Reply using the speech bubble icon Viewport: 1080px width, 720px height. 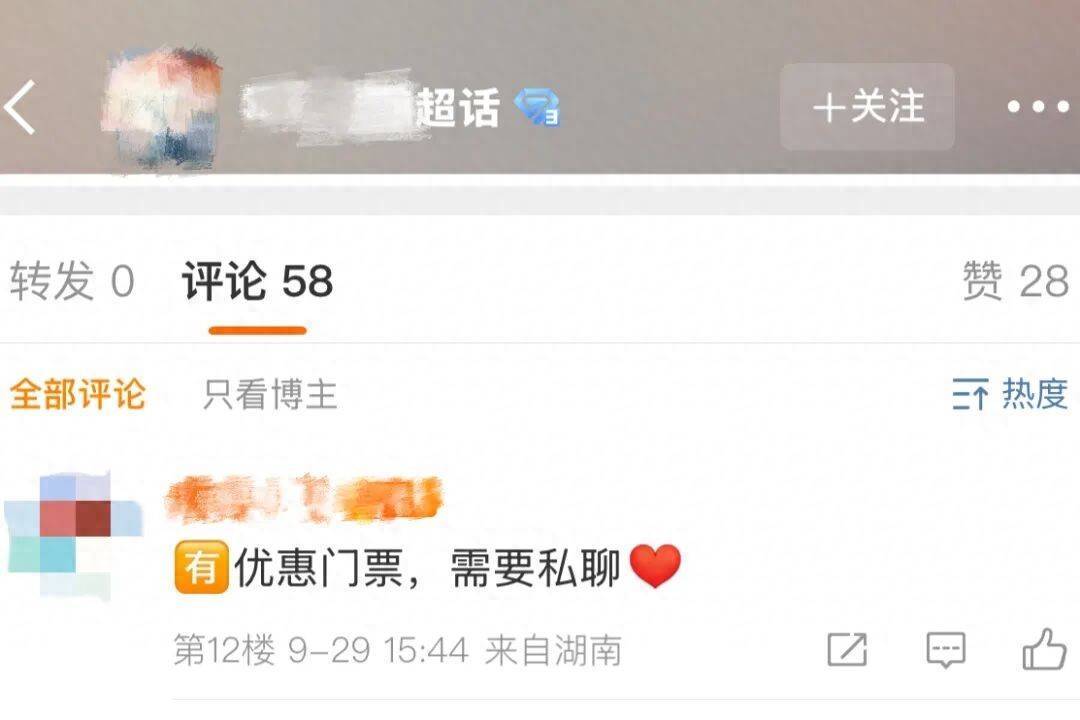tap(946, 650)
